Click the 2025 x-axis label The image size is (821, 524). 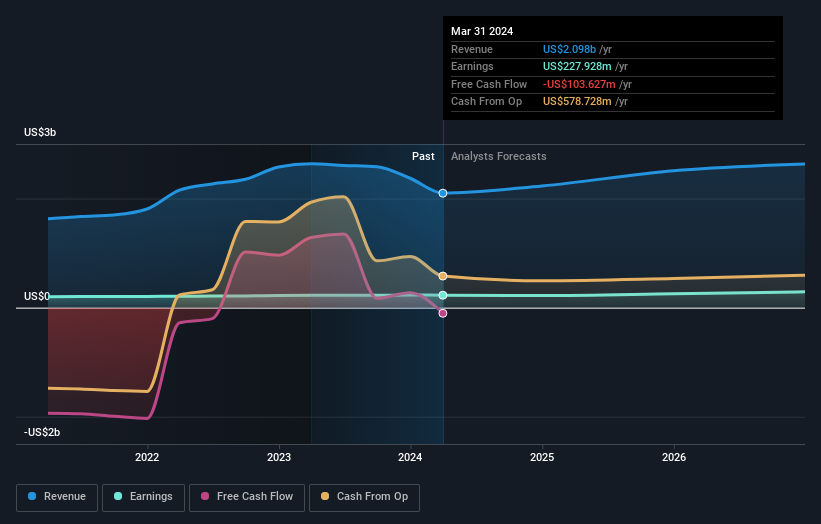pos(542,457)
